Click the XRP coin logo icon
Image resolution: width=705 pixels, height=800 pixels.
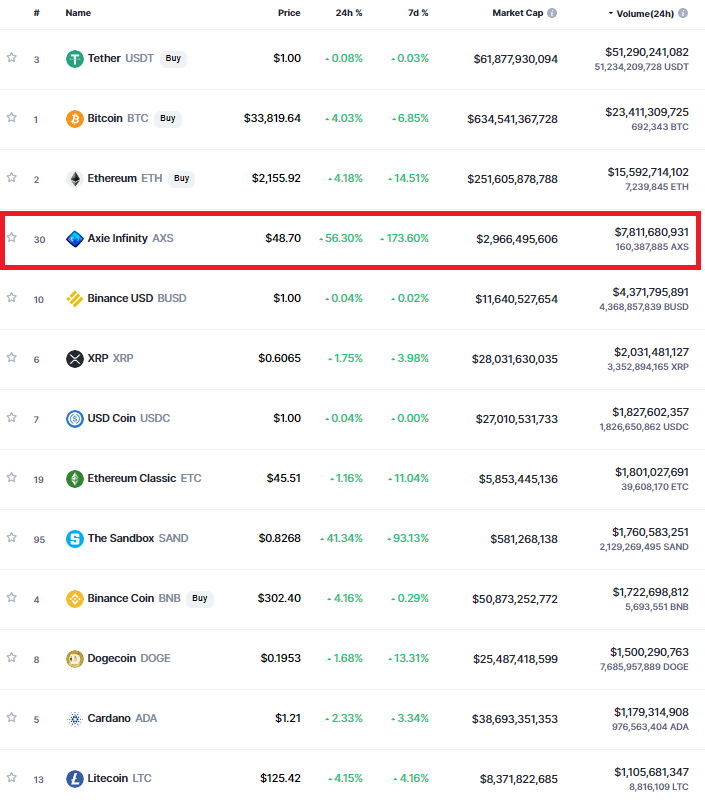pos(74,359)
